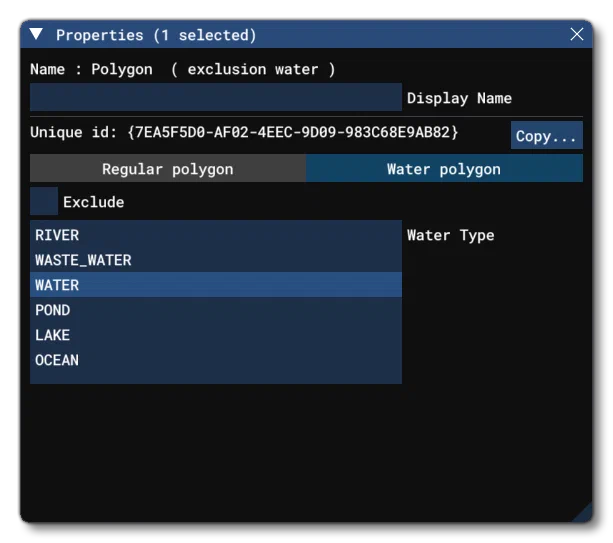
Task: Switch to Regular polygon tab
Action: pyautogui.click(x=168, y=168)
